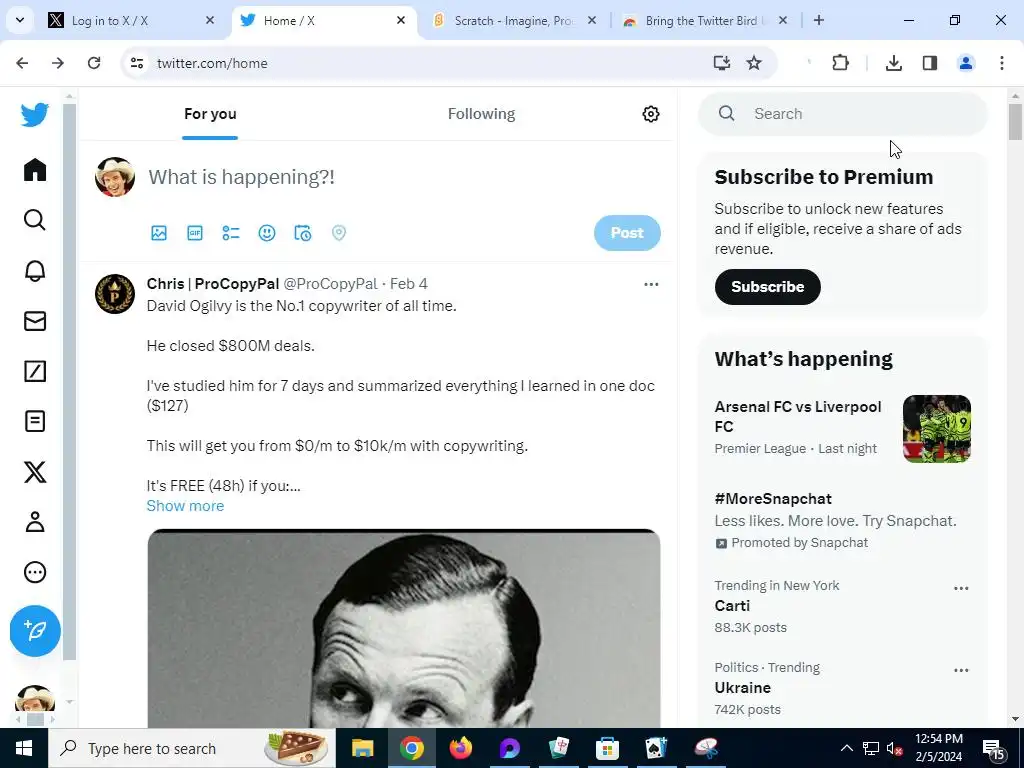Image resolution: width=1024 pixels, height=768 pixels.
Task: Open Firefox from the taskbar
Action: click(x=460, y=748)
